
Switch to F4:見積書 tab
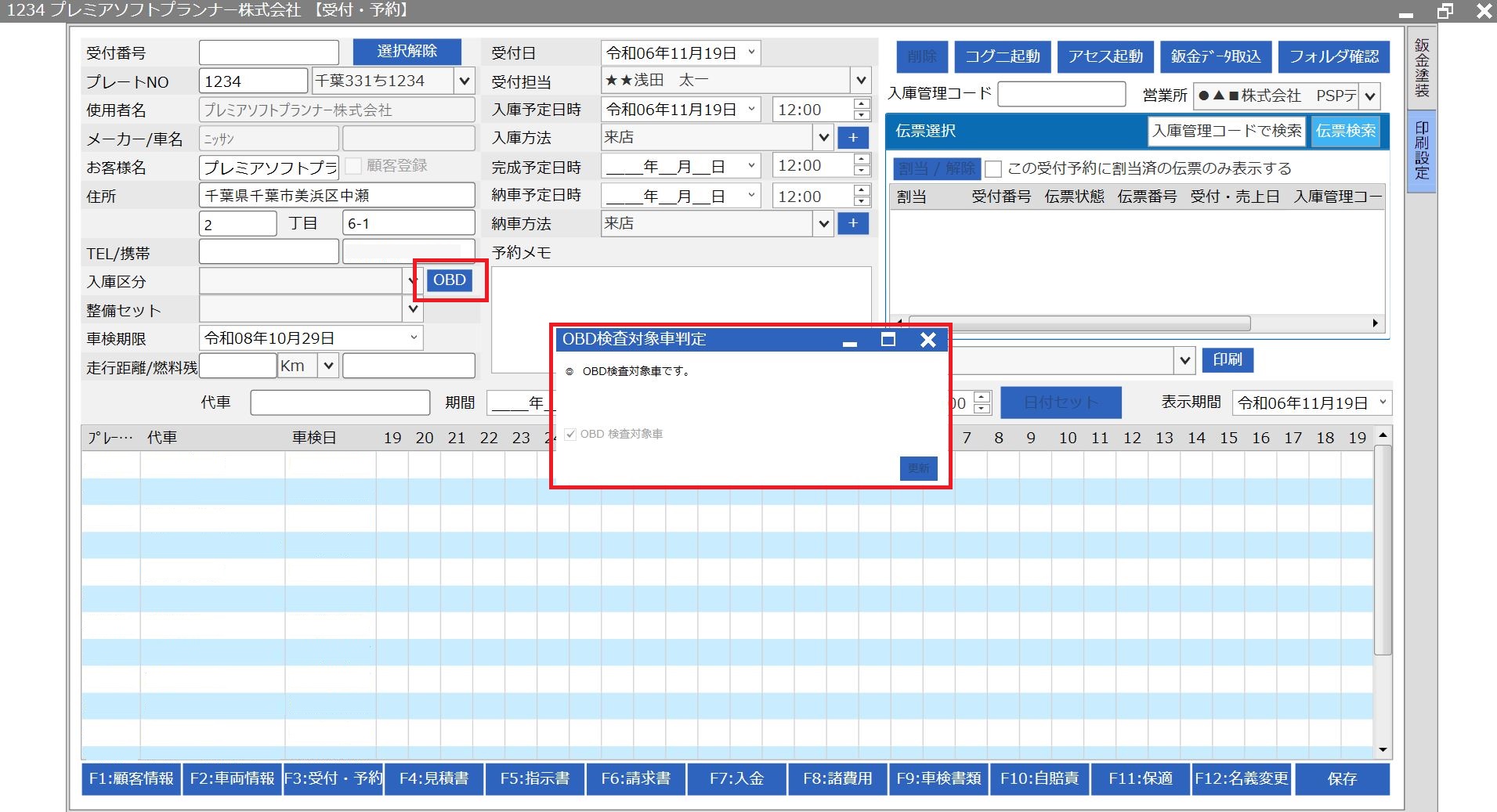coord(434,778)
